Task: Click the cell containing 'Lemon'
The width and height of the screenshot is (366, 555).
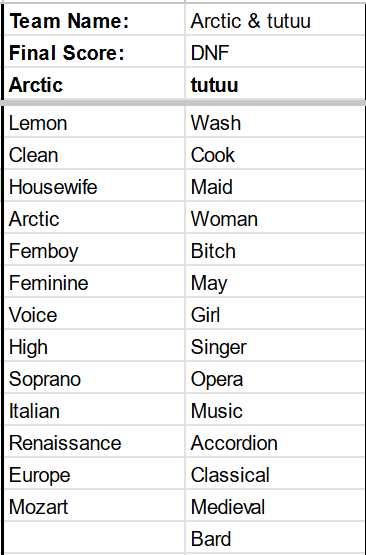Action: point(94,121)
